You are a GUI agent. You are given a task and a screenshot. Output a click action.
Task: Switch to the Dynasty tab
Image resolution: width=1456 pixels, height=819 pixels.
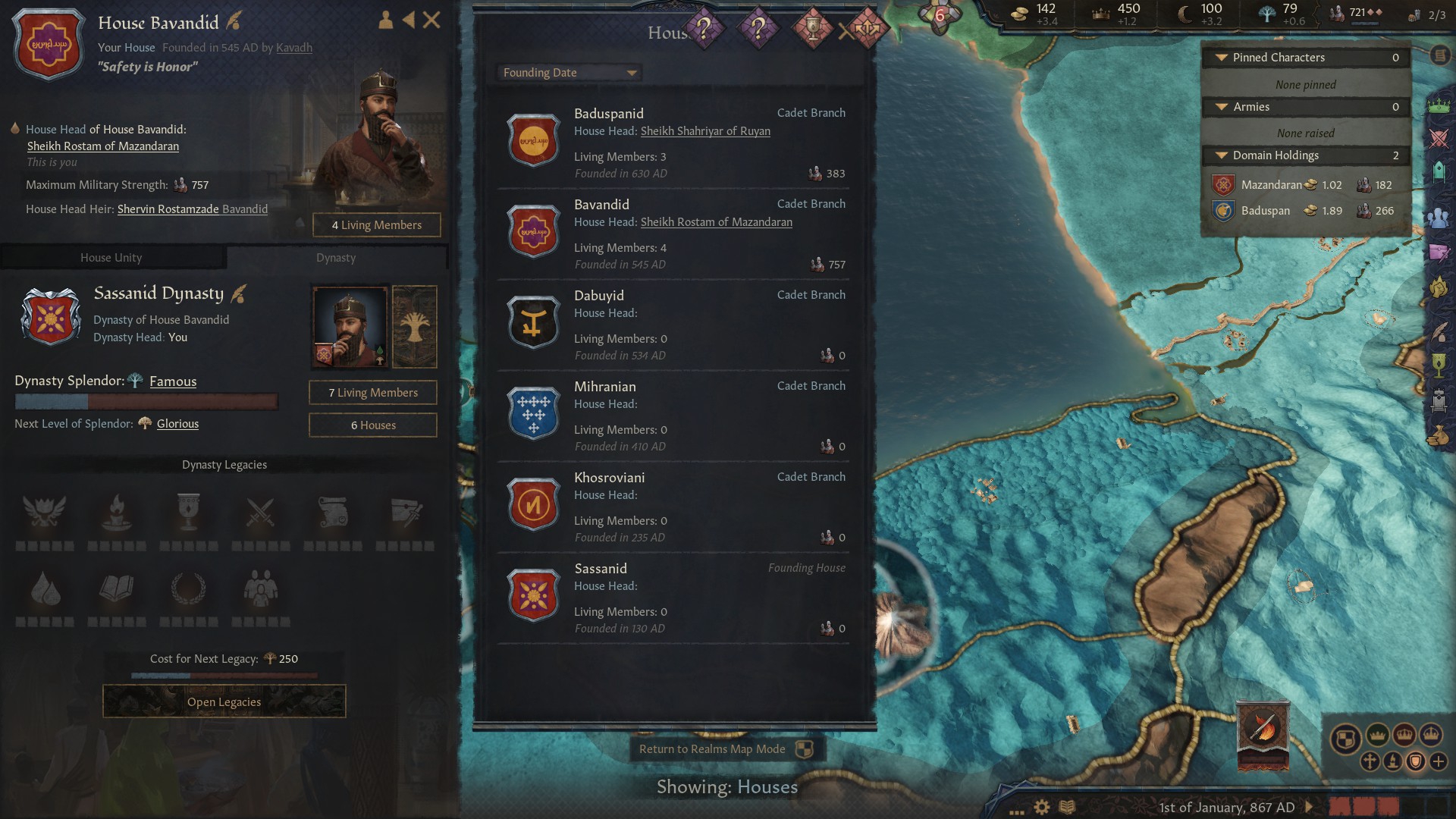(x=336, y=258)
